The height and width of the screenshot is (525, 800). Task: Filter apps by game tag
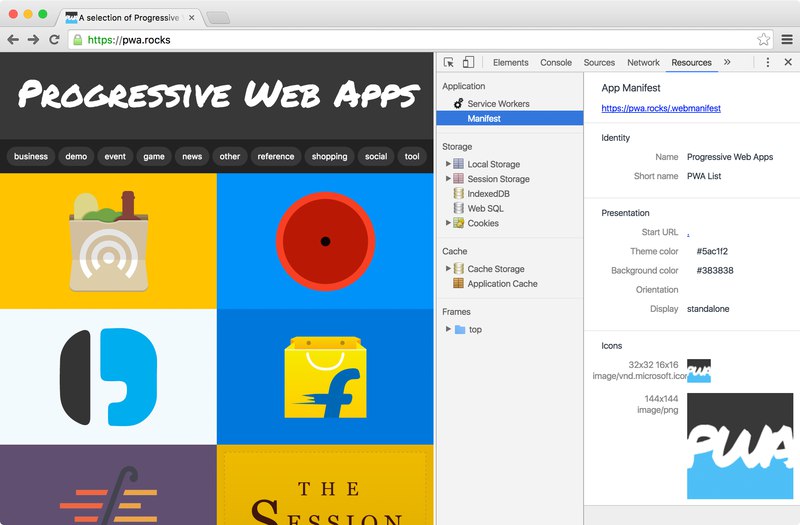pyautogui.click(x=154, y=156)
